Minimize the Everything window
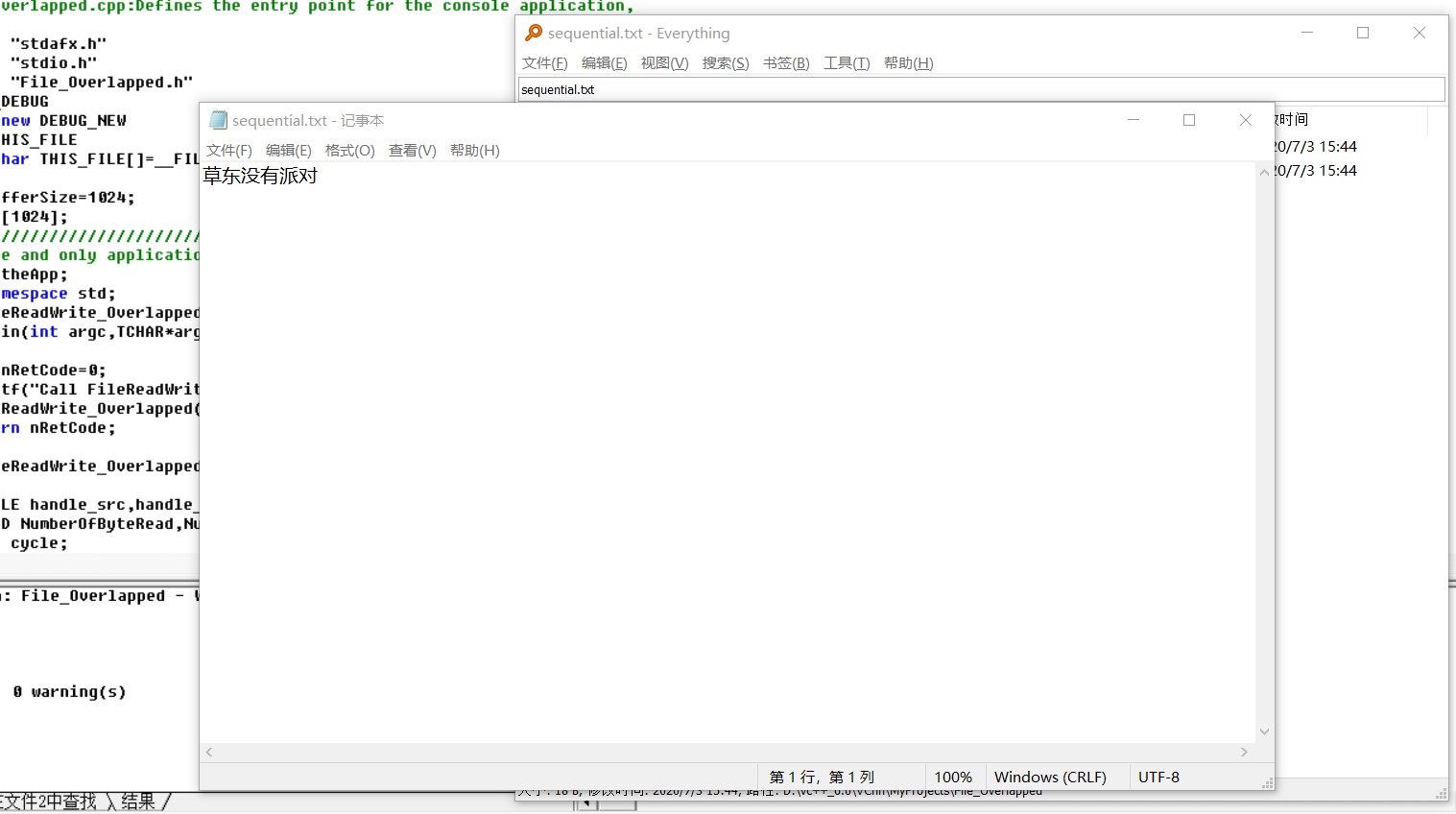 [x=1307, y=33]
